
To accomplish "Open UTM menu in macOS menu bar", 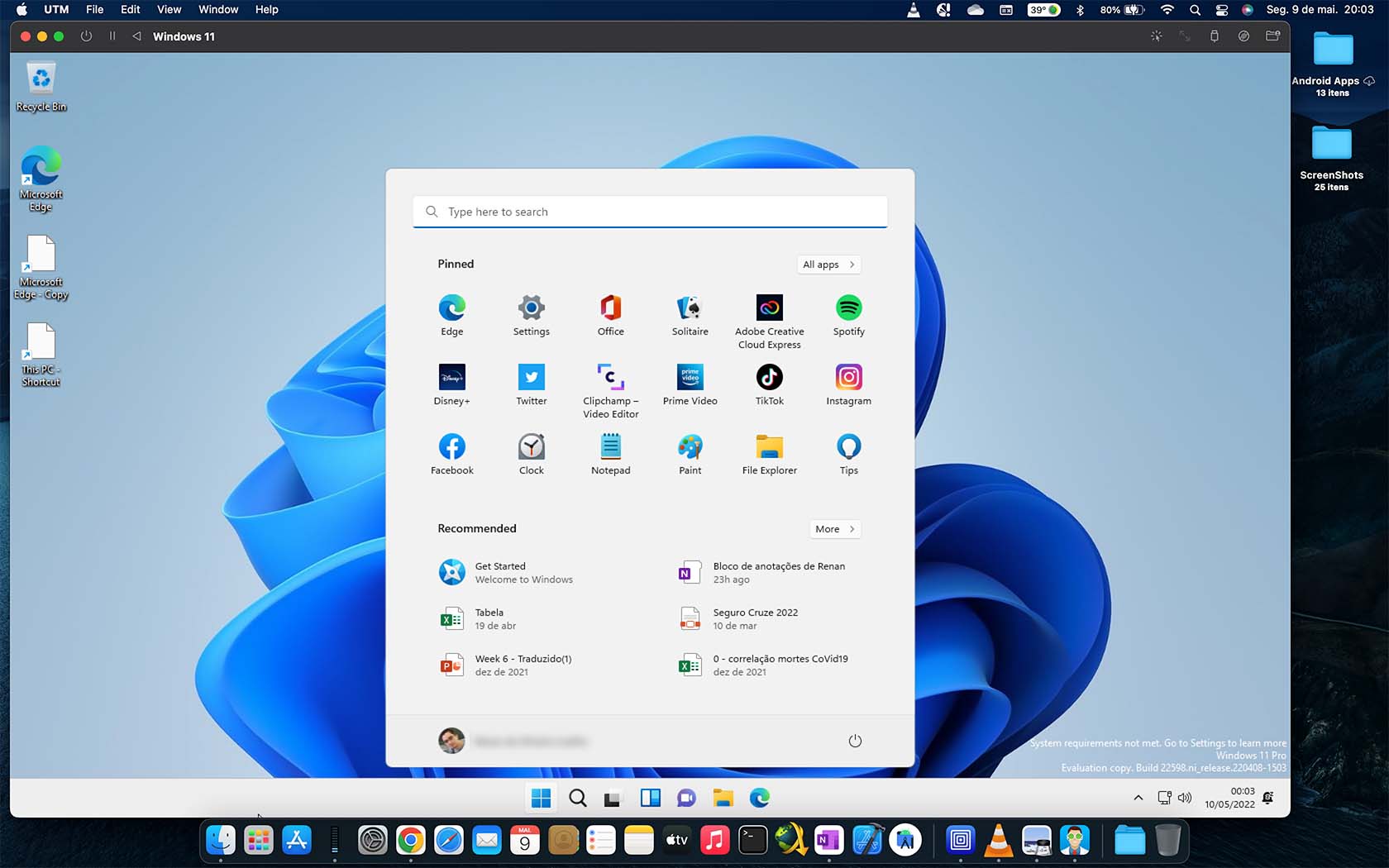I will pyautogui.click(x=56, y=9).
